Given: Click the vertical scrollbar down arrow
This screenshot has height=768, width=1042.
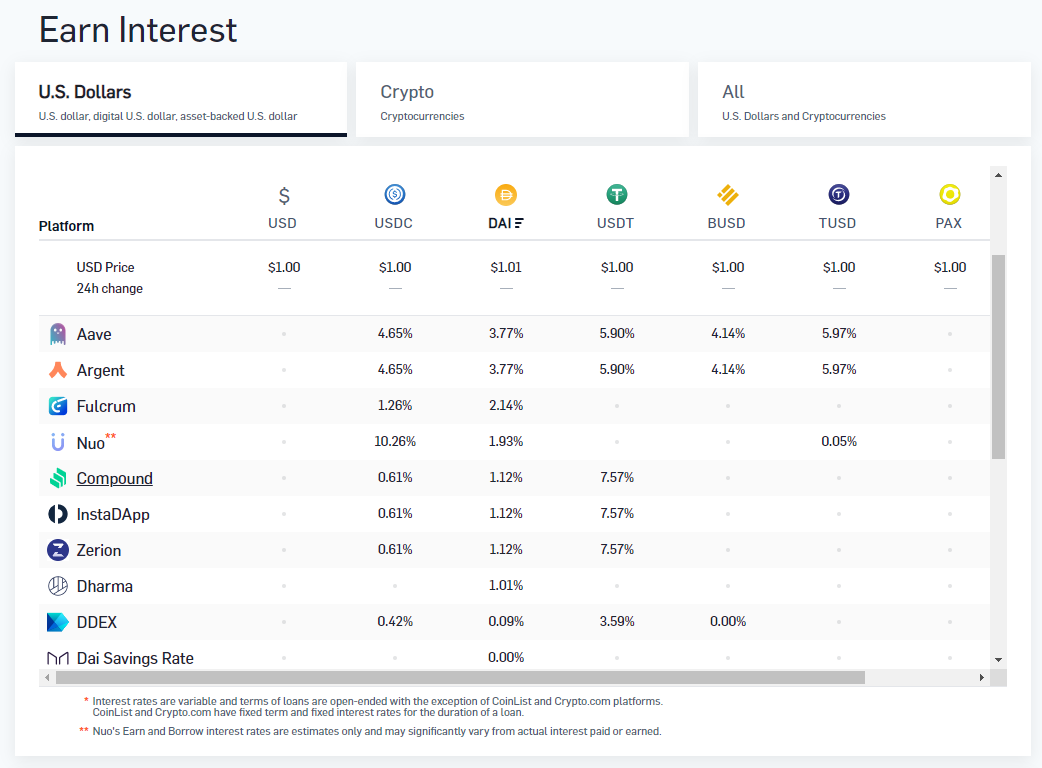Looking at the screenshot, I should (998, 660).
